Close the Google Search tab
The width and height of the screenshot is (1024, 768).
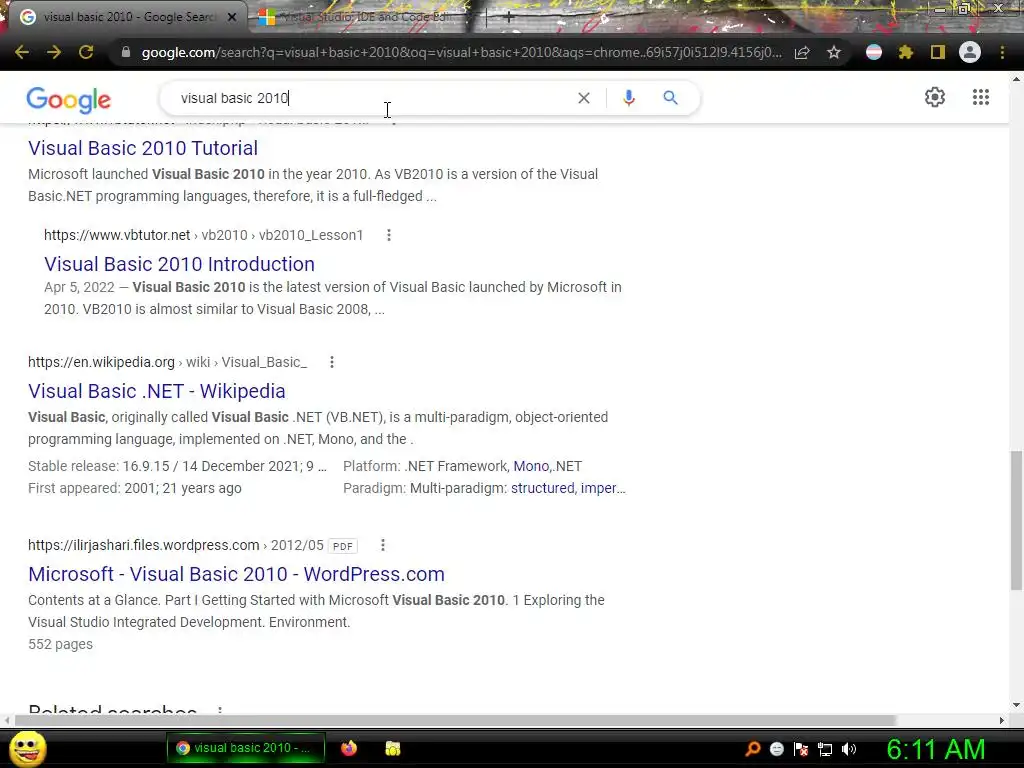click(232, 17)
